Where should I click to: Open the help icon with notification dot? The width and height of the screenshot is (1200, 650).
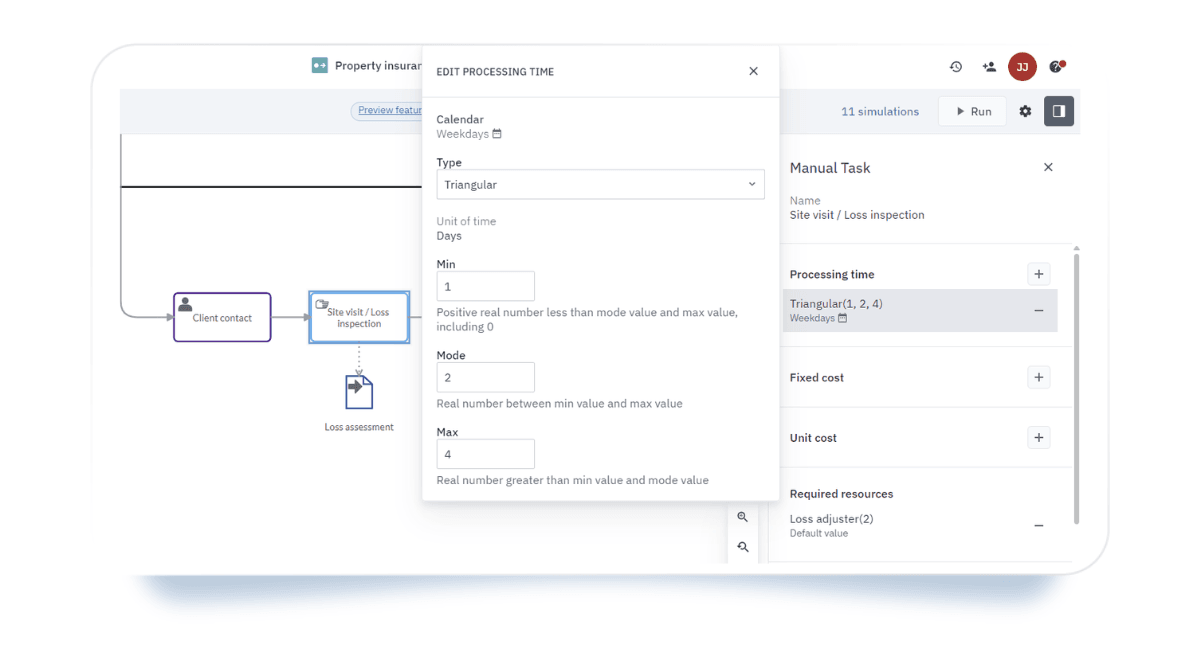coord(1056,67)
